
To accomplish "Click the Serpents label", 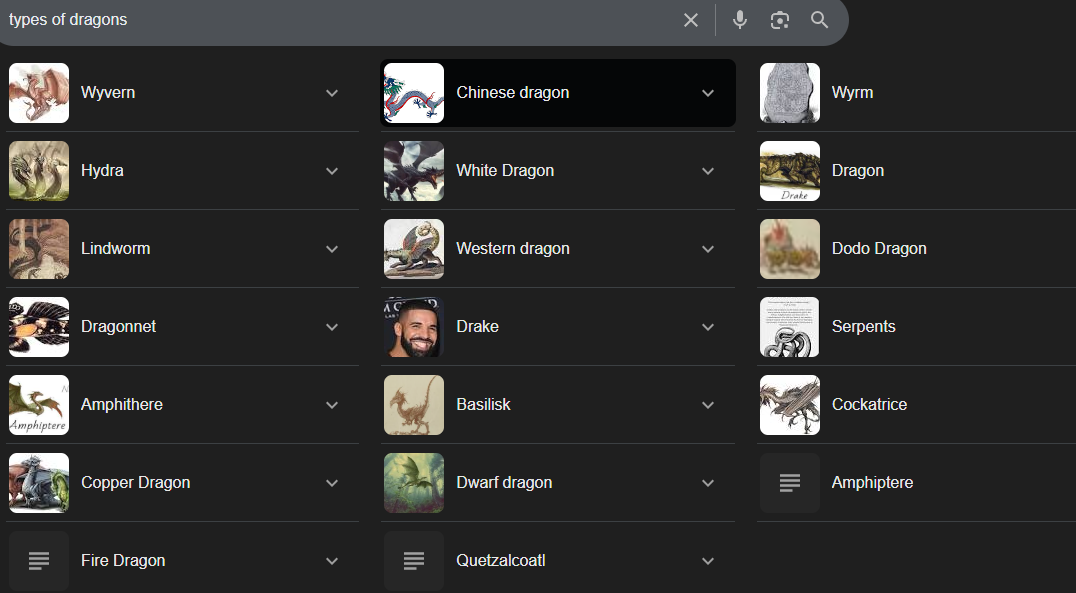I will pyautogui.click(x=863, y=327).
